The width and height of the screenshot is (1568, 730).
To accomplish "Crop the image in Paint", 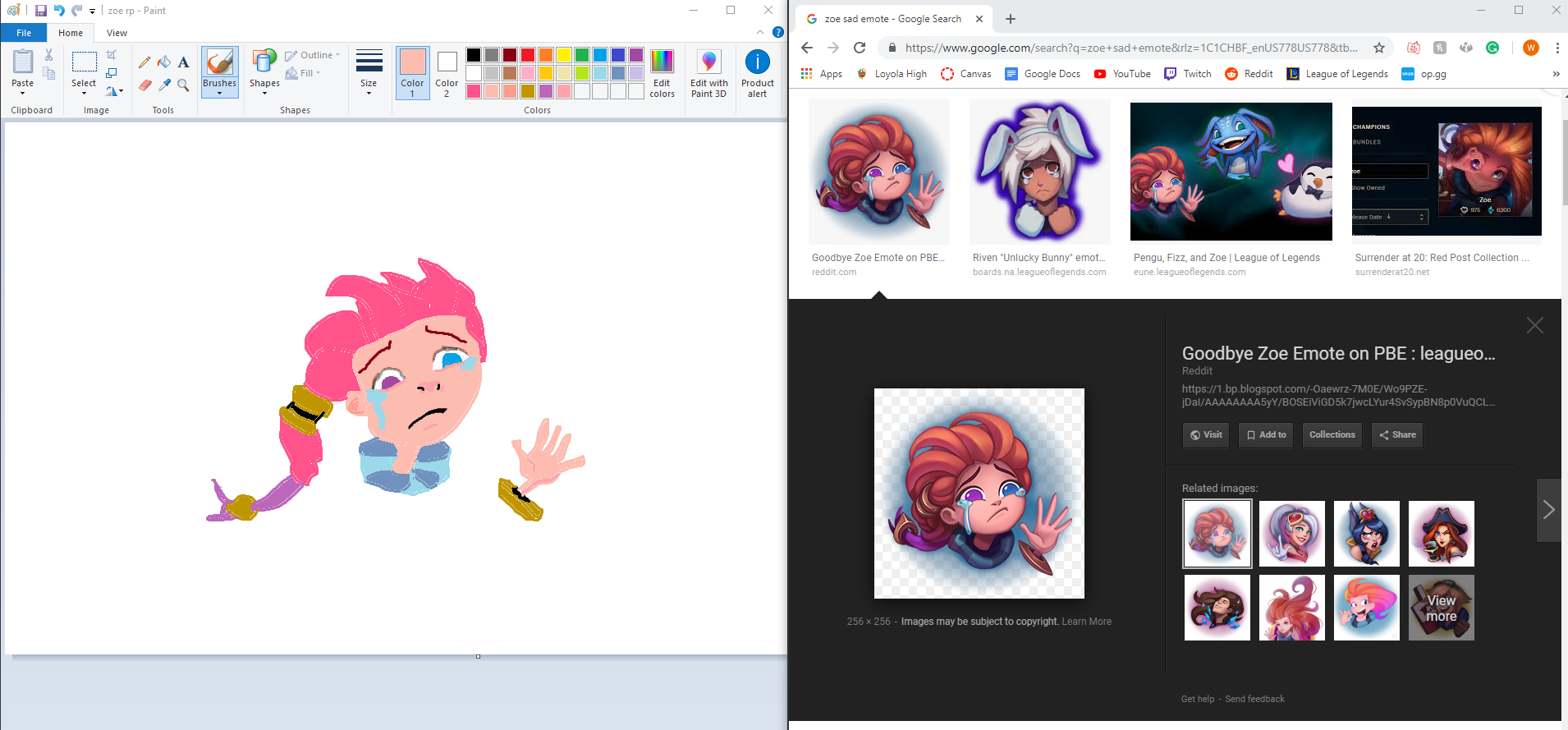I will point(112,55).
